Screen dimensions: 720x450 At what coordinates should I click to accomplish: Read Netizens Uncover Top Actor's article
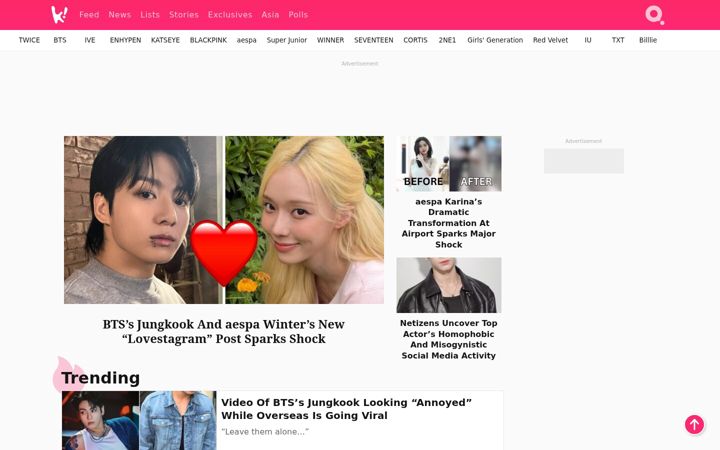click(449, 339)
